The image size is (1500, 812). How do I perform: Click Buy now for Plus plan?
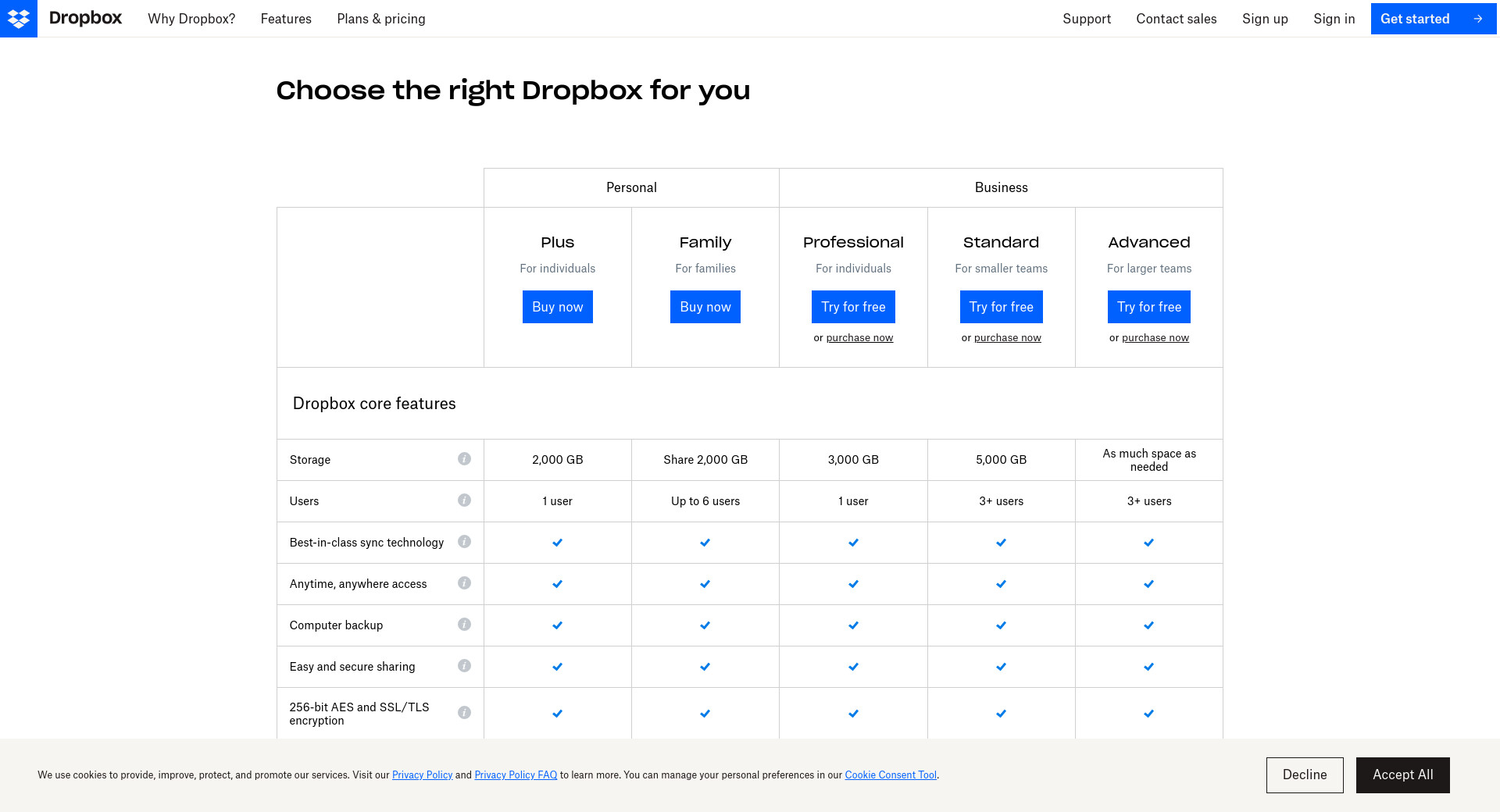coord(557,307)
